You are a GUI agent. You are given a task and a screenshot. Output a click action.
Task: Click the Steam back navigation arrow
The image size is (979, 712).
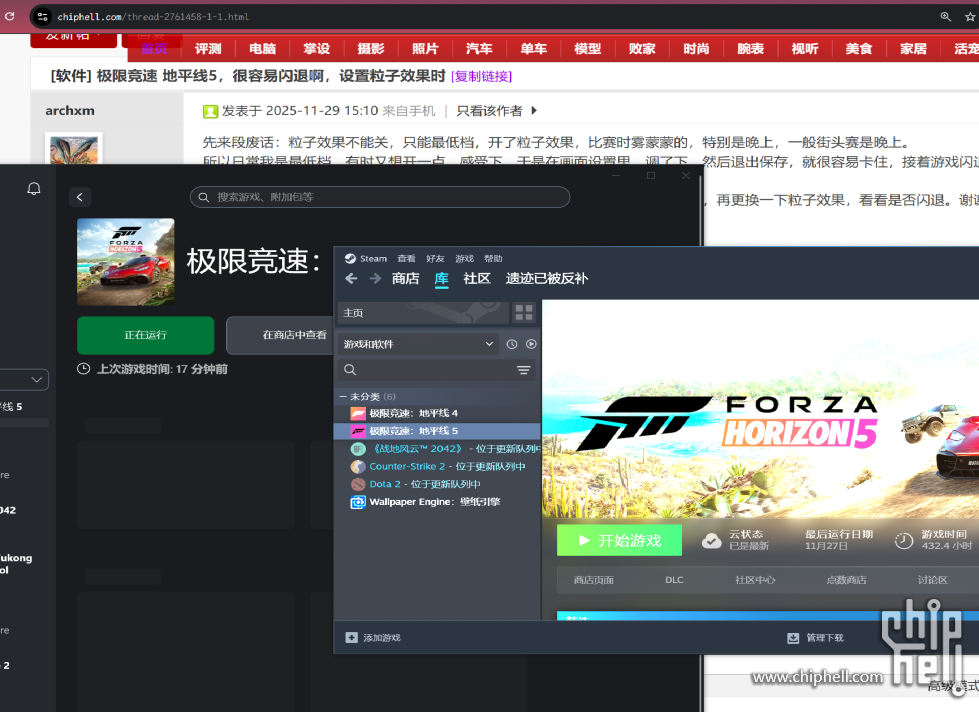tap(351, 279)
